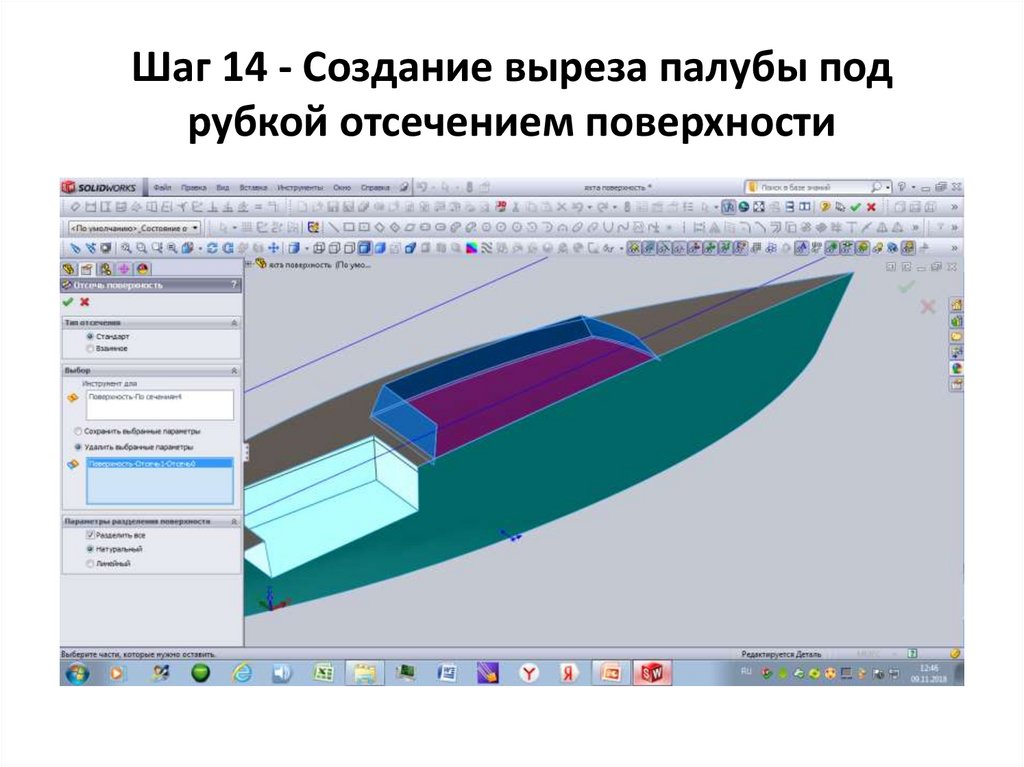1024x767 pixels.
Task: Open the Файл menu
Action: [162, 188]
